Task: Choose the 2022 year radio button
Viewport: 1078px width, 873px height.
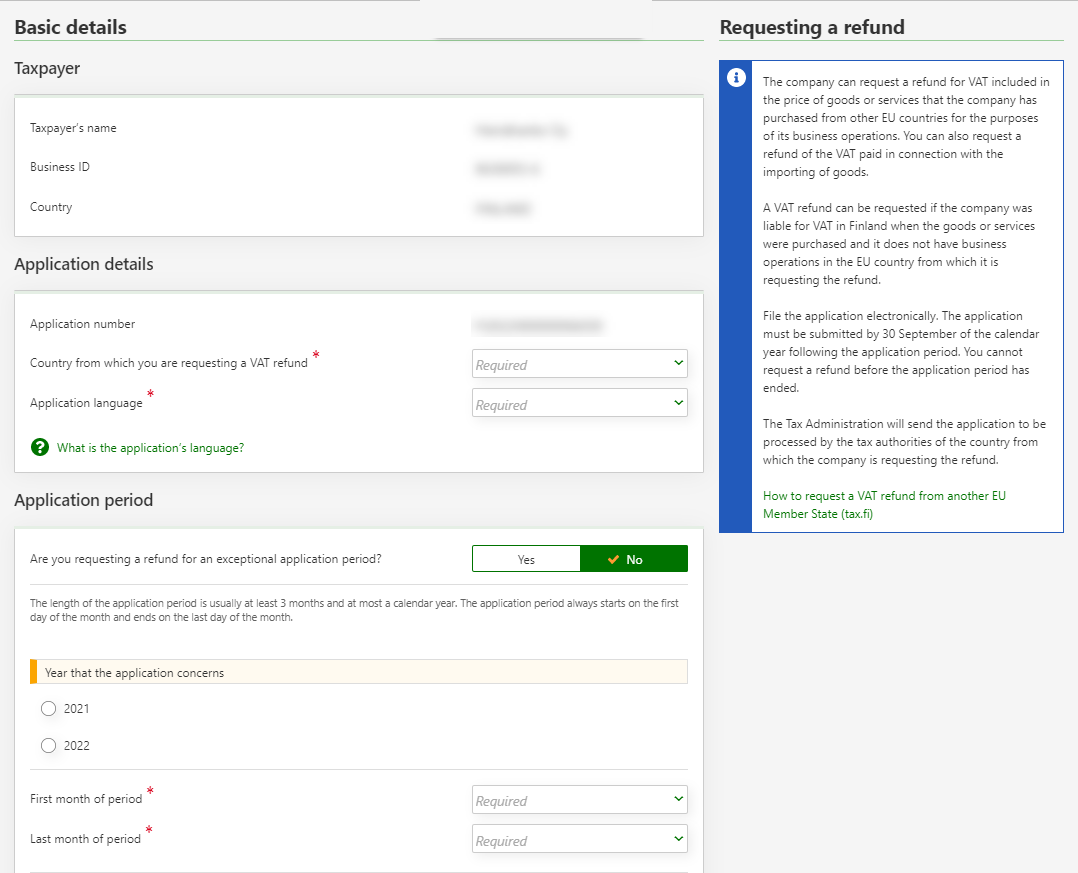Action: point(49,745)
